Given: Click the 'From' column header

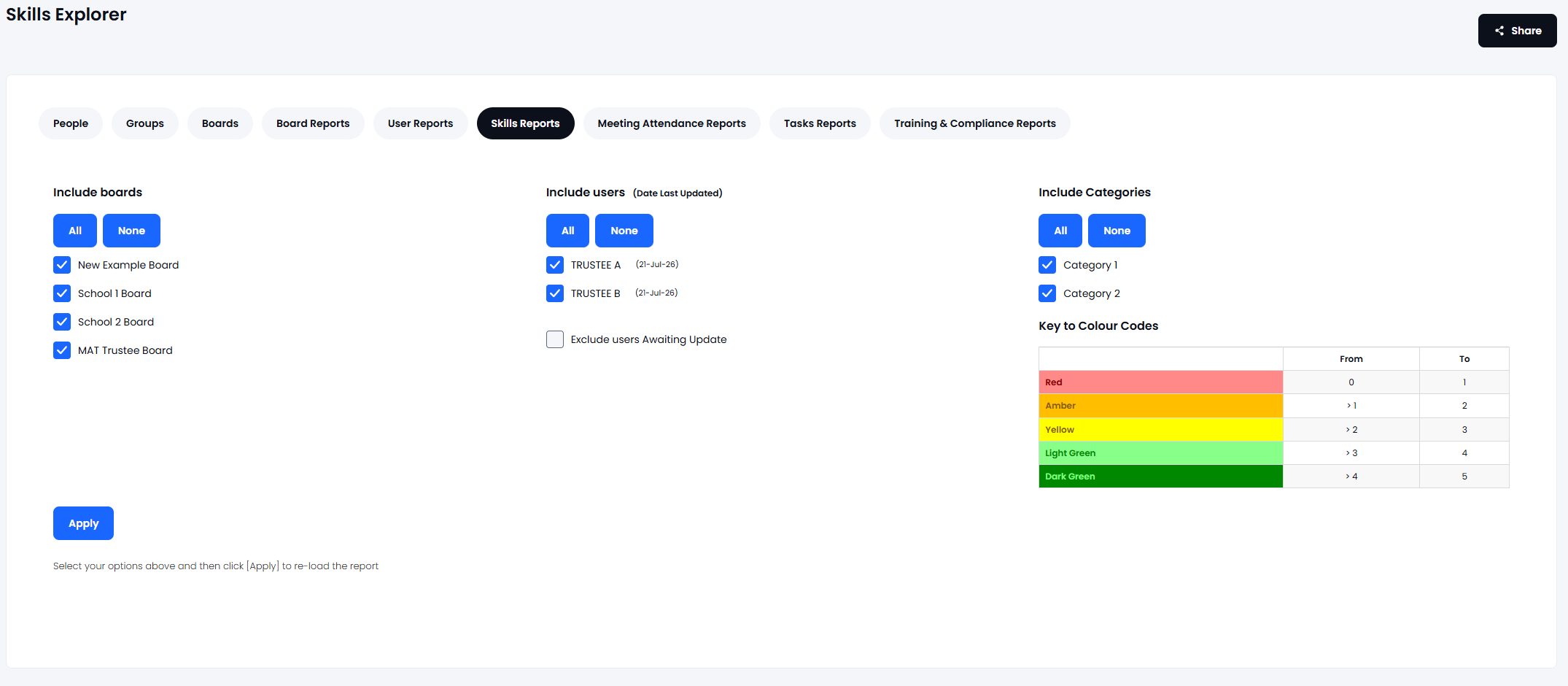Looking at the screenshot, I should click(1351, 359).
